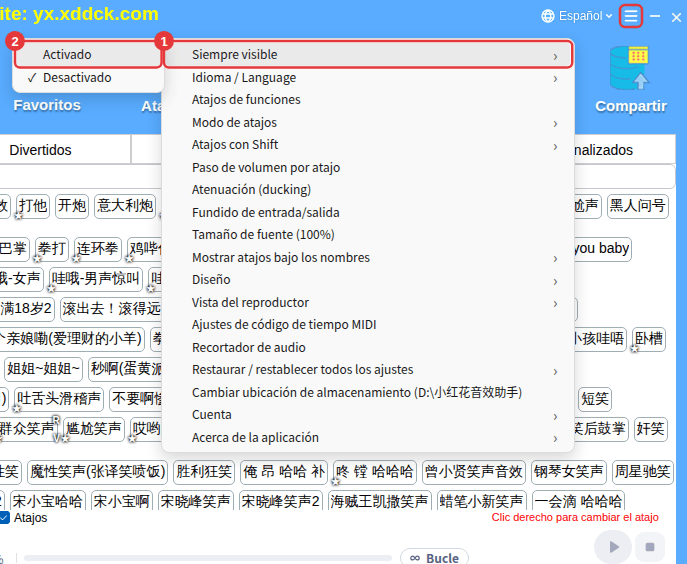Screen dimensions: 687x564
Task: Play the 魔性笑声(张译笑喷饭) sound button
Action: (98, 472)
